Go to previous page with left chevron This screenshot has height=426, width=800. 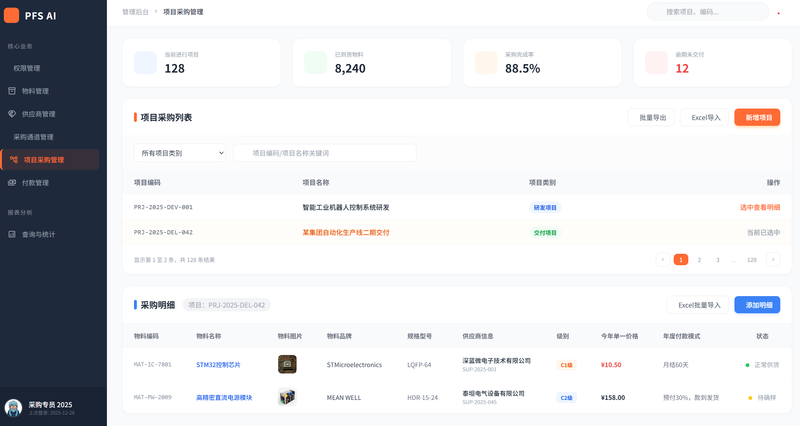click(663, 260)
